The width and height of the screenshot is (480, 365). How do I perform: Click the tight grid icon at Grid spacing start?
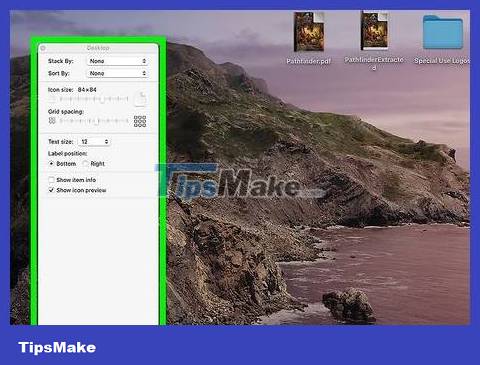click(x=52, y=121)
